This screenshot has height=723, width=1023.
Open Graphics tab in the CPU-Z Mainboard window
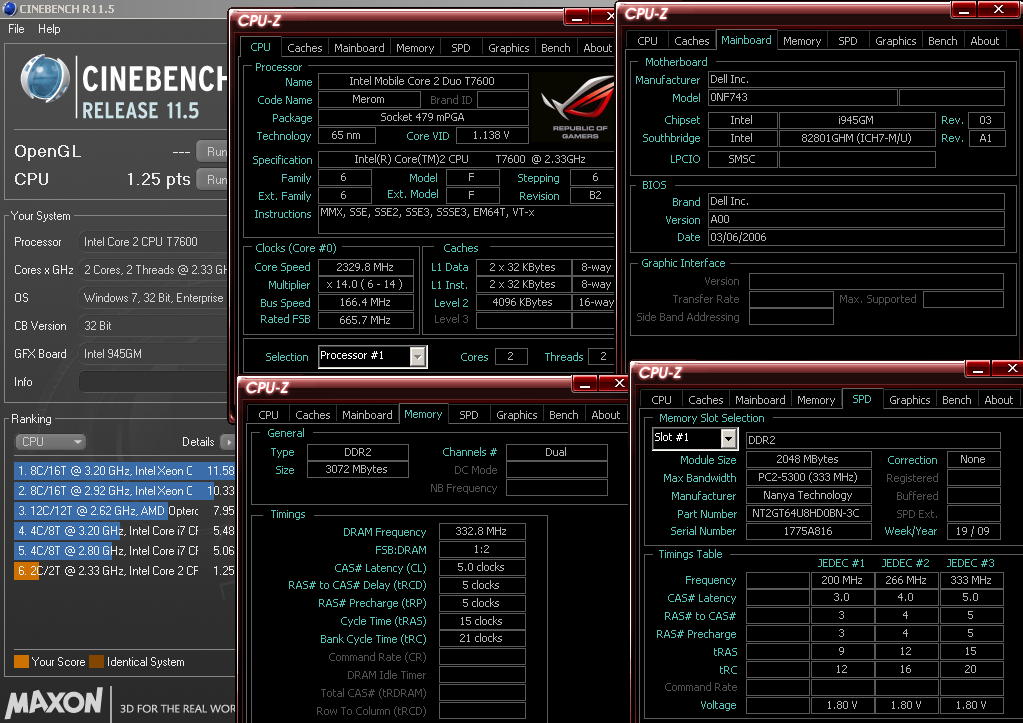[896, 40]
